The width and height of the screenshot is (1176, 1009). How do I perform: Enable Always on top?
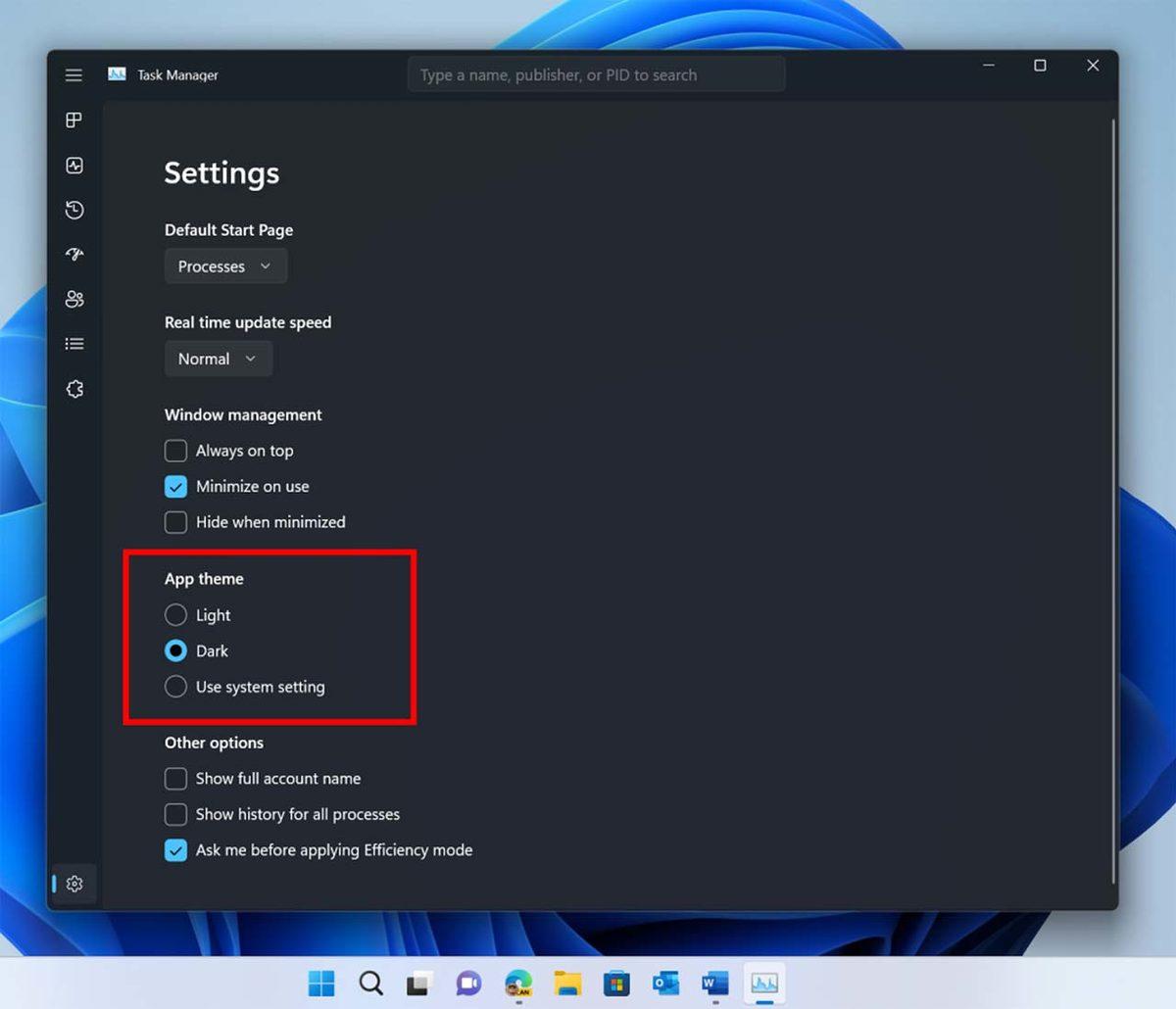175,451
